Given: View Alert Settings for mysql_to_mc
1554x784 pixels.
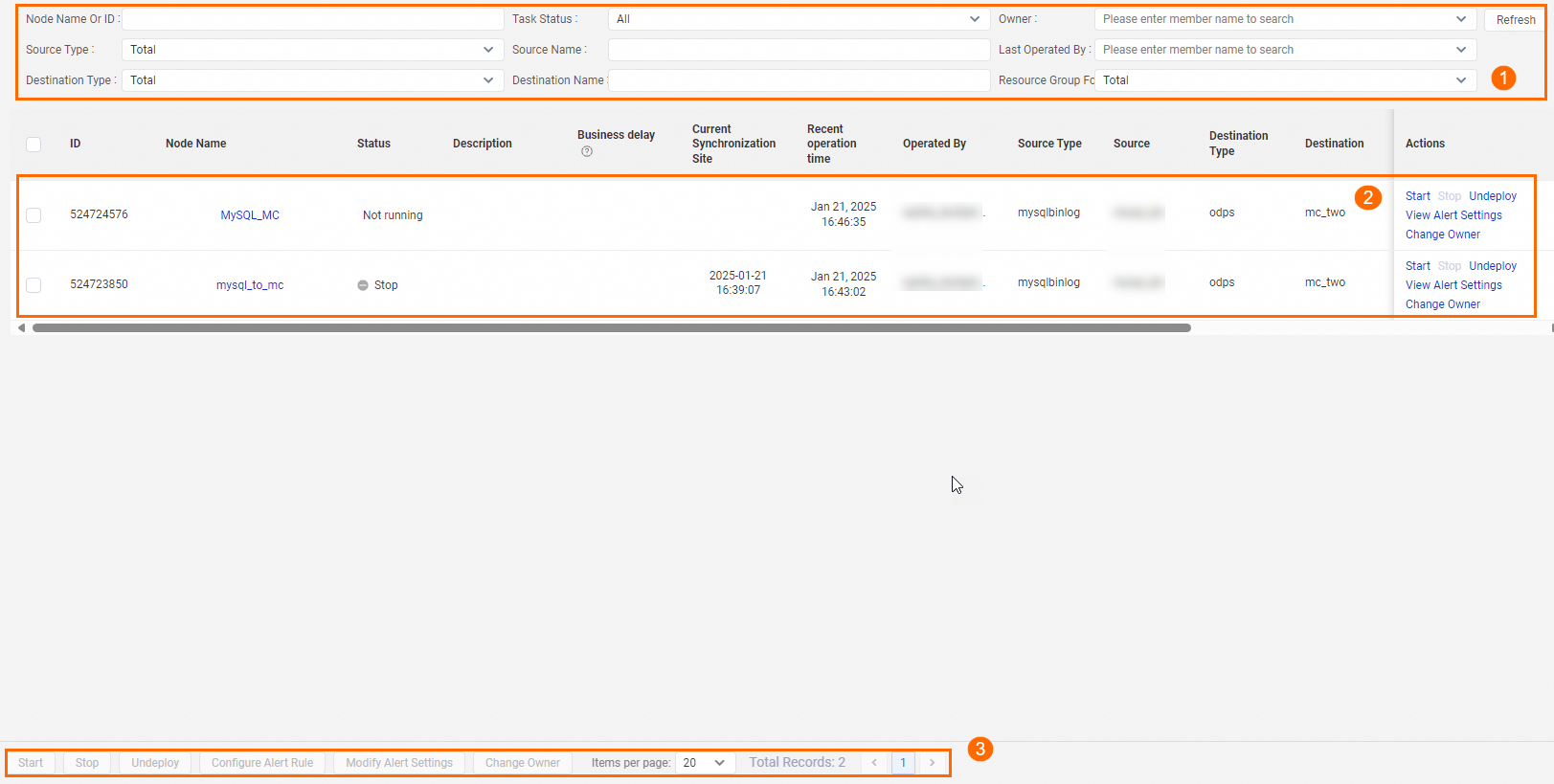Looking at the screenshot, I should (x=1453, y=285).
